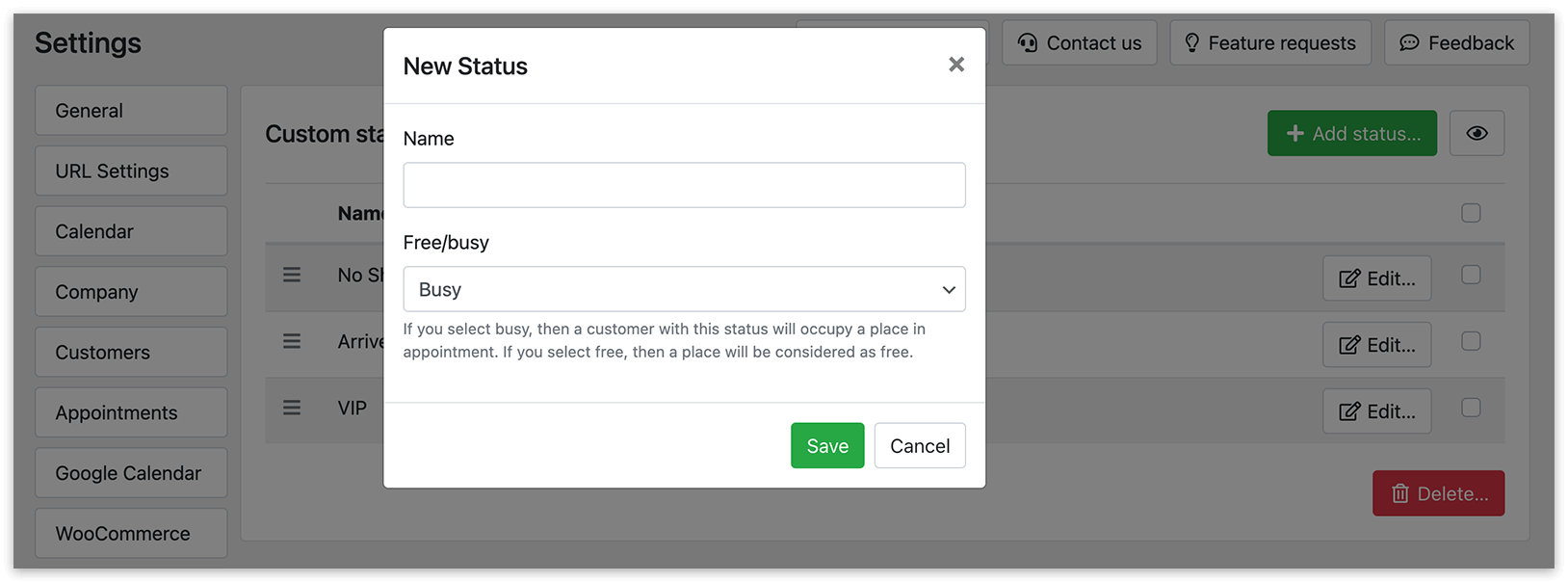Open the General settings tab
1568x582 pixels.
pyautogui.click(x=131, y=111)
